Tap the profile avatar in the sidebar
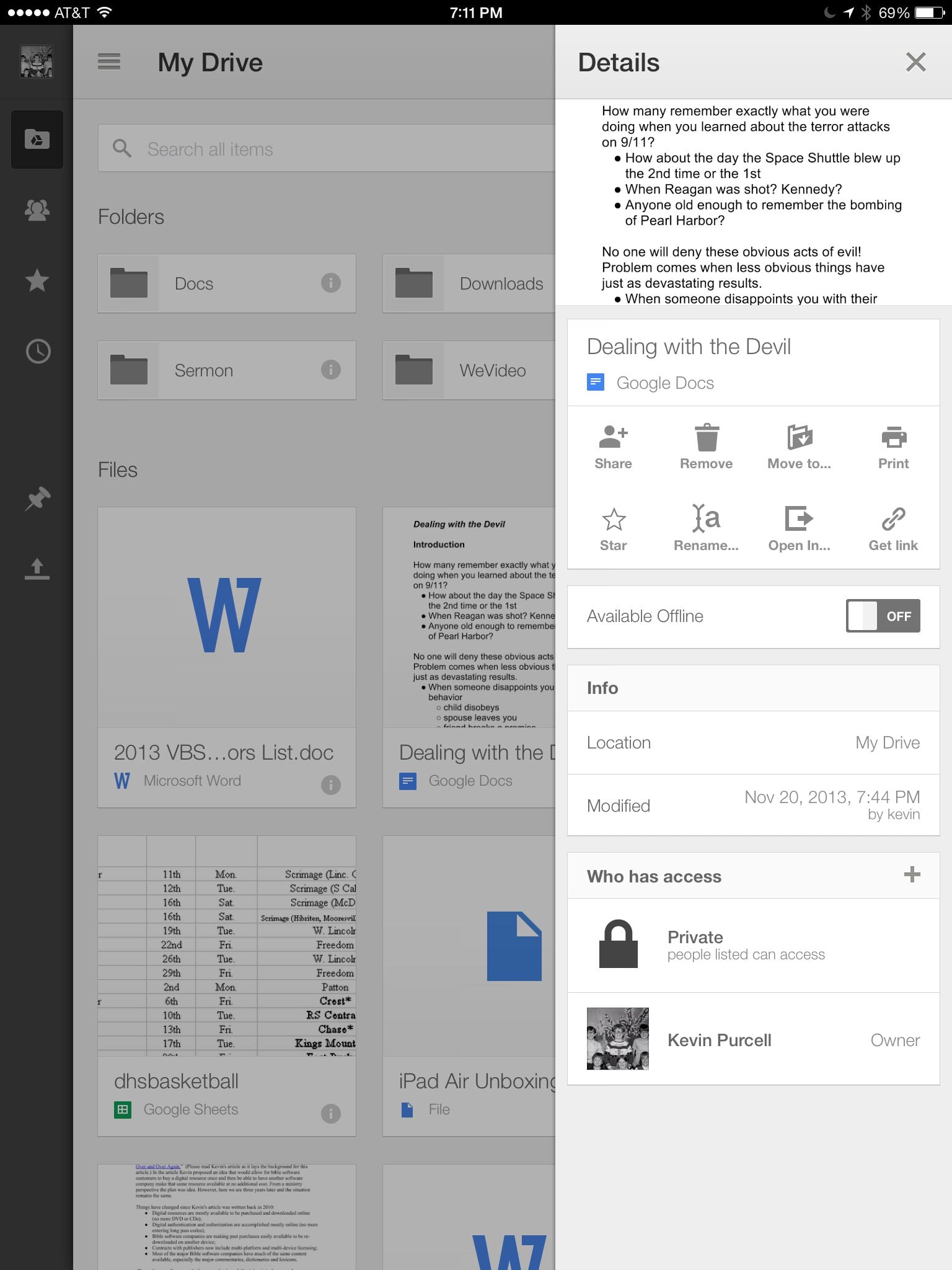 [37, 61]
